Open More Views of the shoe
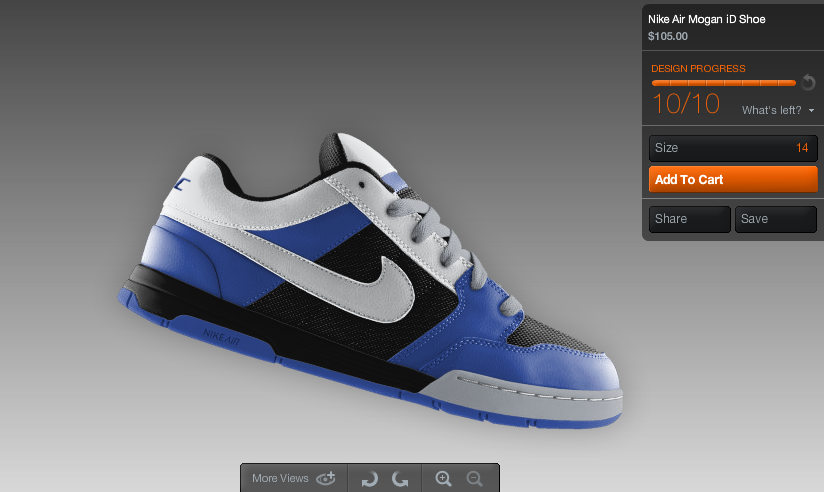The height and width of the screenshot is (492, 824). 294,478
